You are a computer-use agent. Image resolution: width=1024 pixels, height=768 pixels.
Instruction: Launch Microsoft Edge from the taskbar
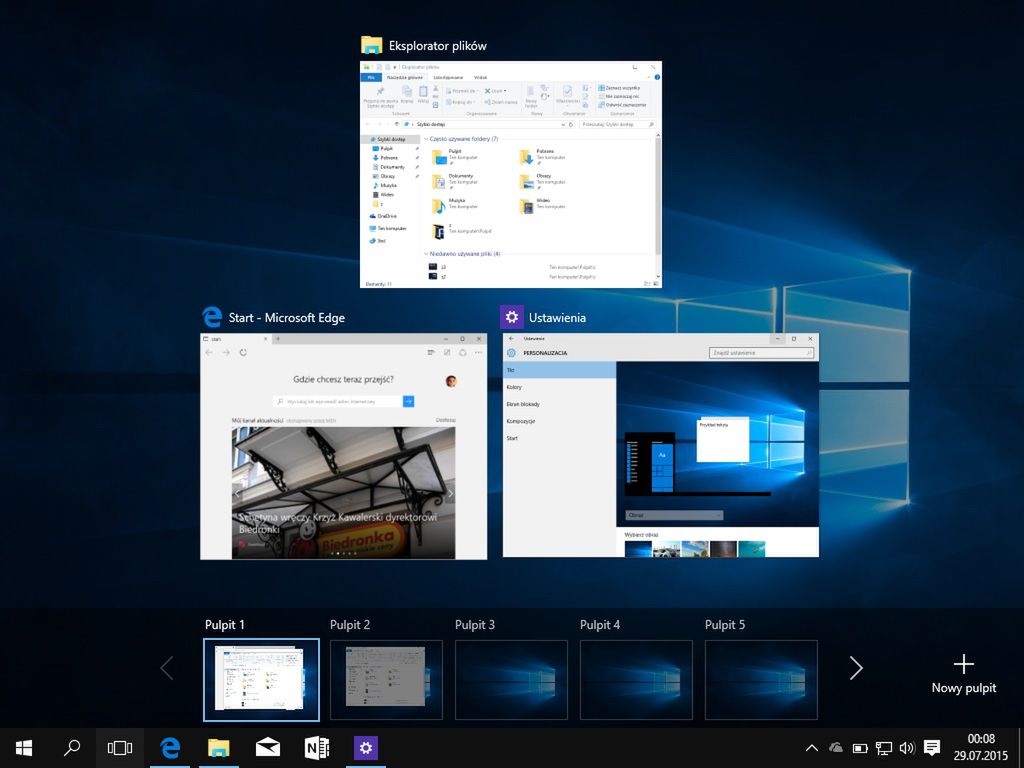point(170,747)
